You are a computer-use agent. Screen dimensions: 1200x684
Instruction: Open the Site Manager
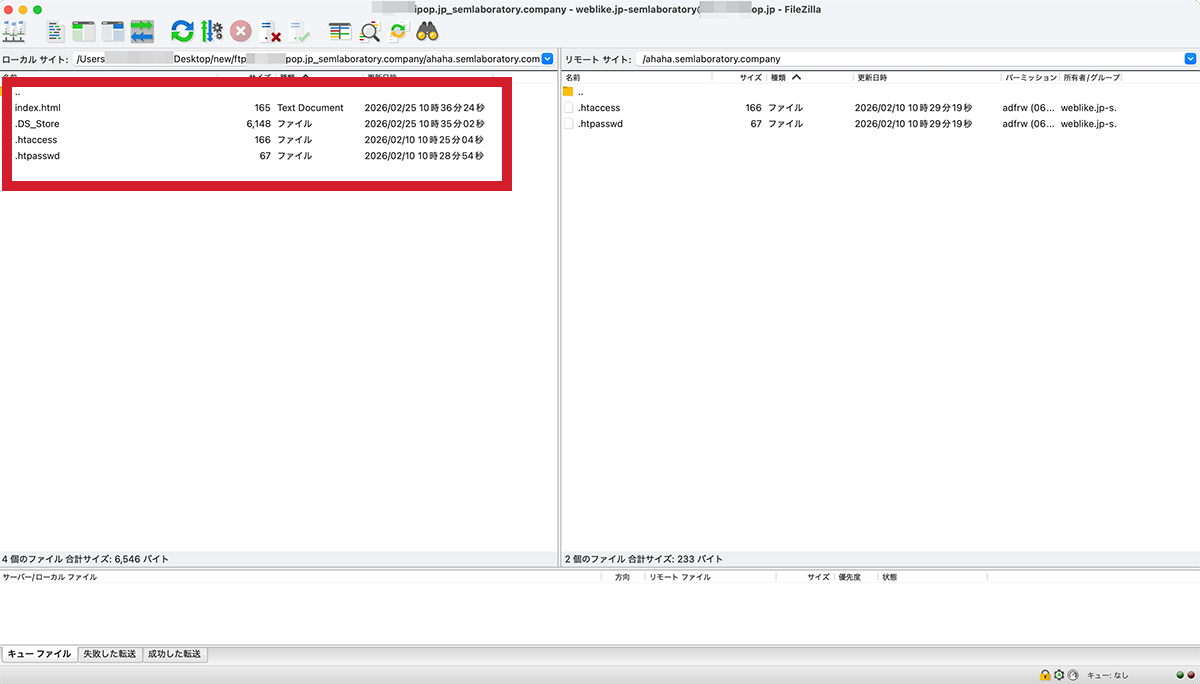coord(14,31)
